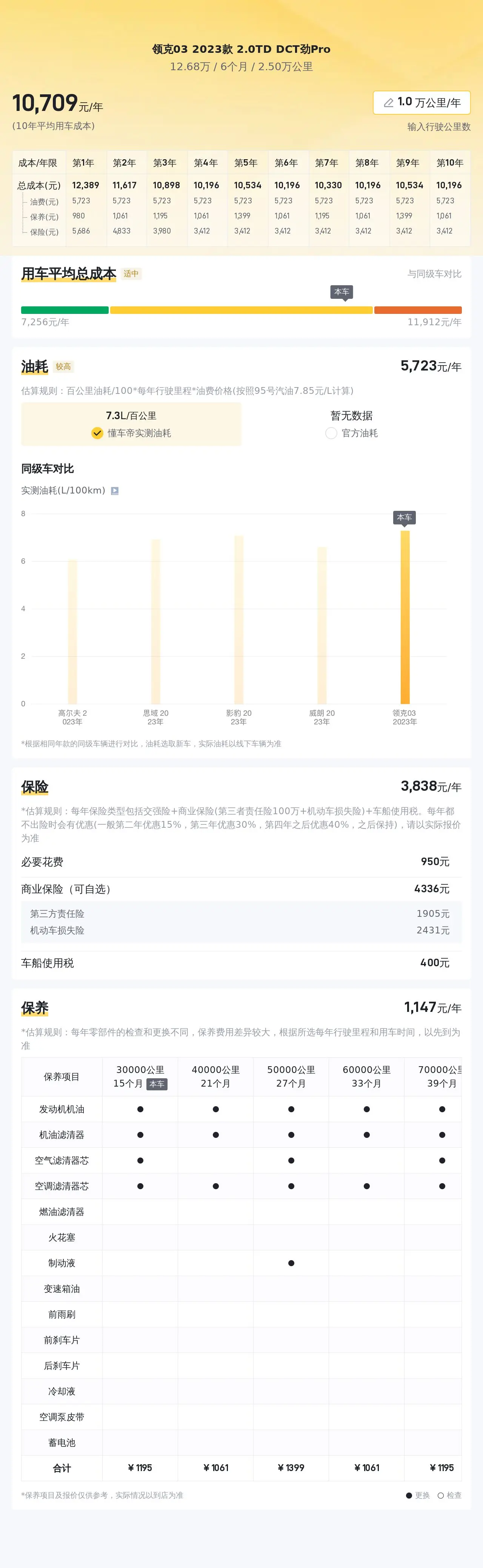Click the 12,389 total cost for year 1
Screen dimensions: 483x1568
pyautogui.click(x=85, y=185)
